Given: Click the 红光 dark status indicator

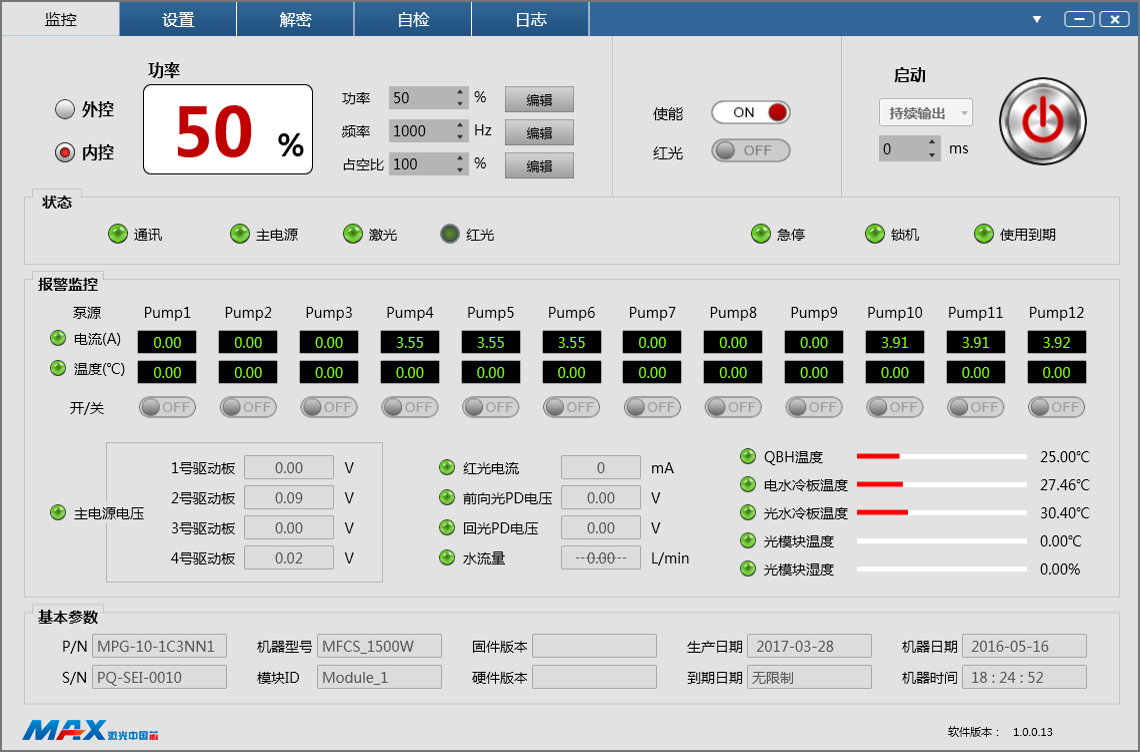Looking at the screenshot, I should pyautogui.click(x=450, y=234).
